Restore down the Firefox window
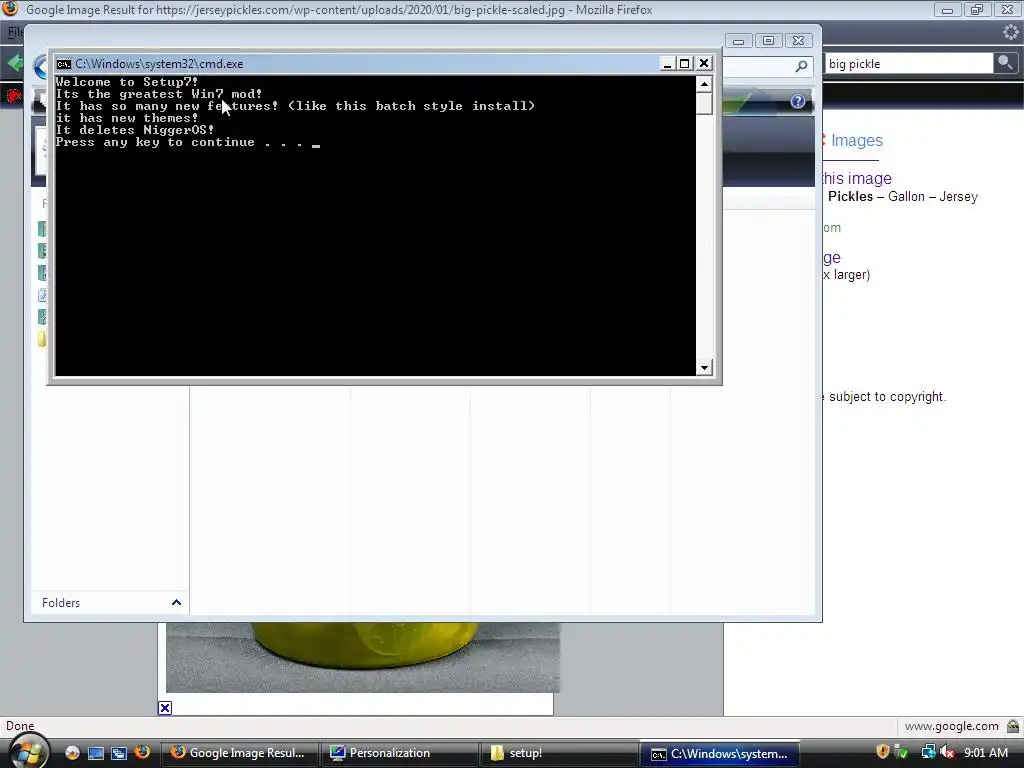The image size is (1024, 768). click(977, 9)
